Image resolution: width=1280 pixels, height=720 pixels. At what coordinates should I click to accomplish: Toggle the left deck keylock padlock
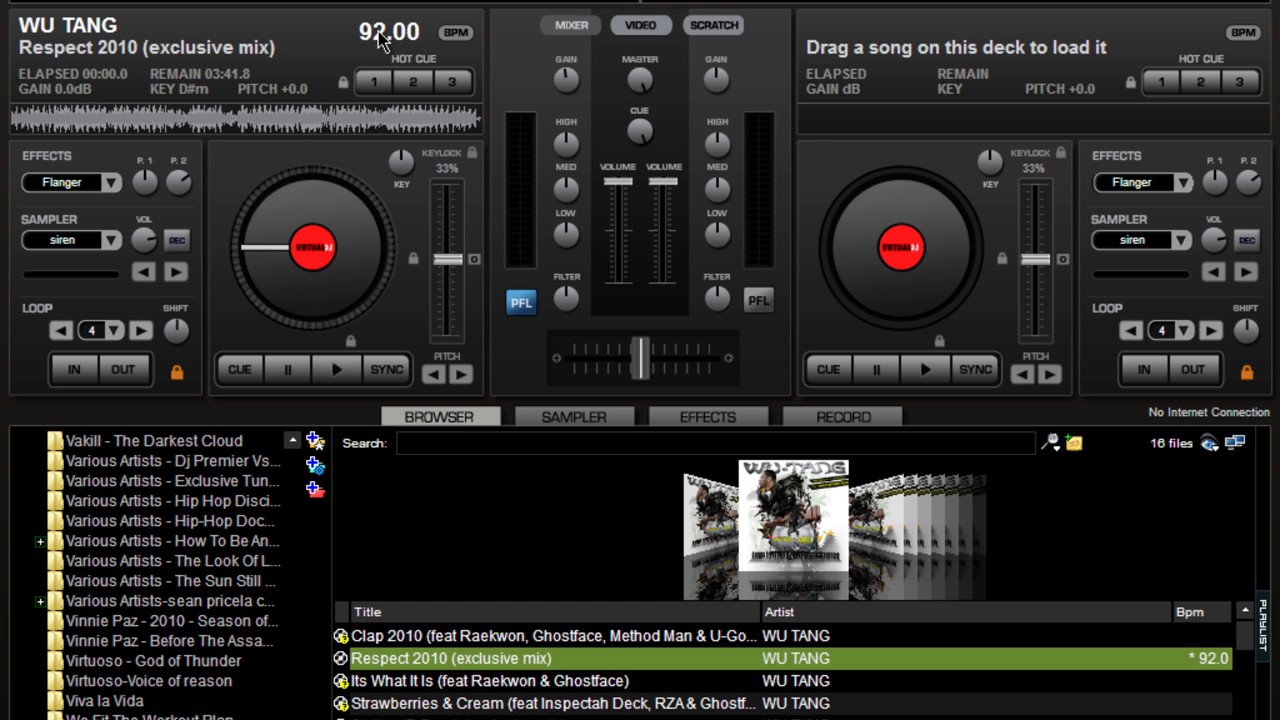click(x=471, y=153)
